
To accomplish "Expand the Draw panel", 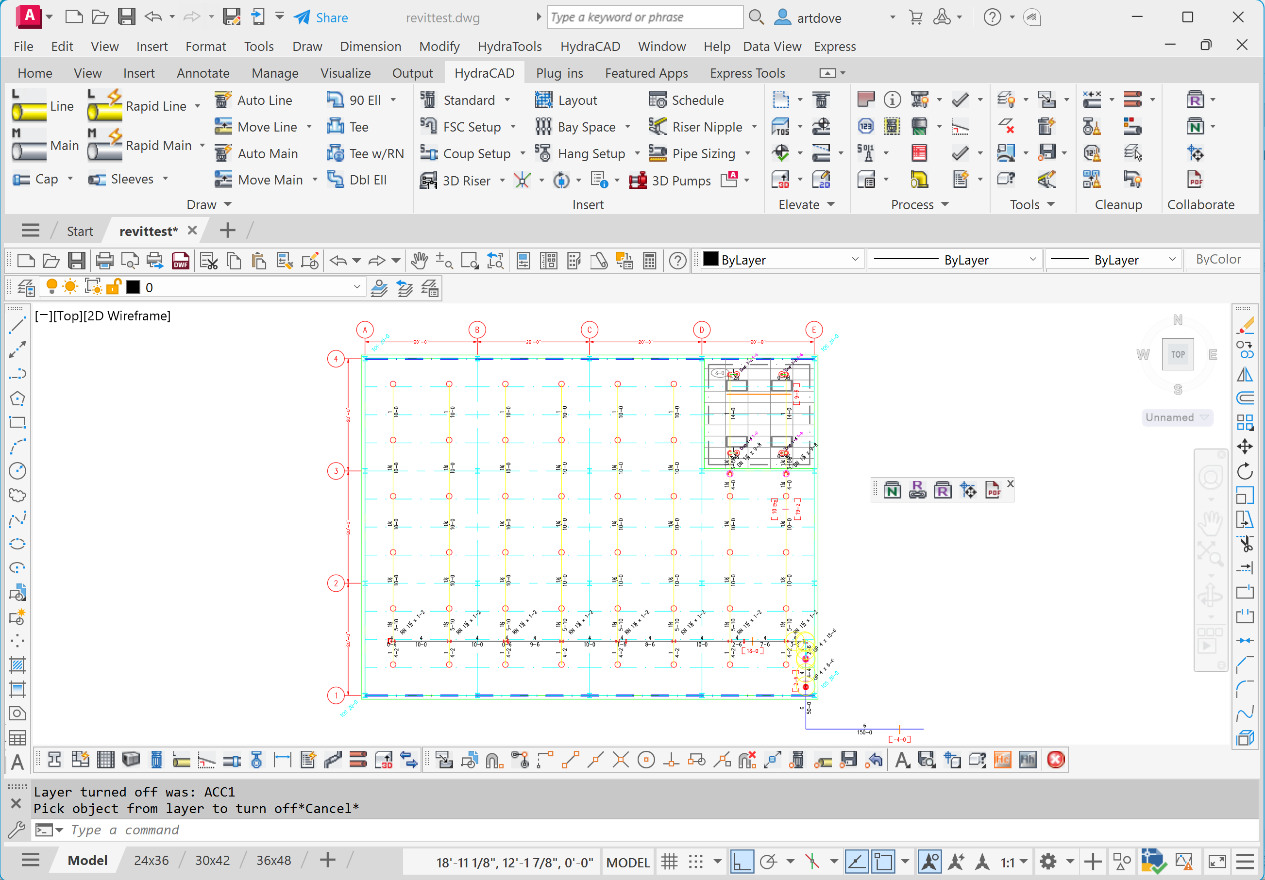I will click(209, 205).
